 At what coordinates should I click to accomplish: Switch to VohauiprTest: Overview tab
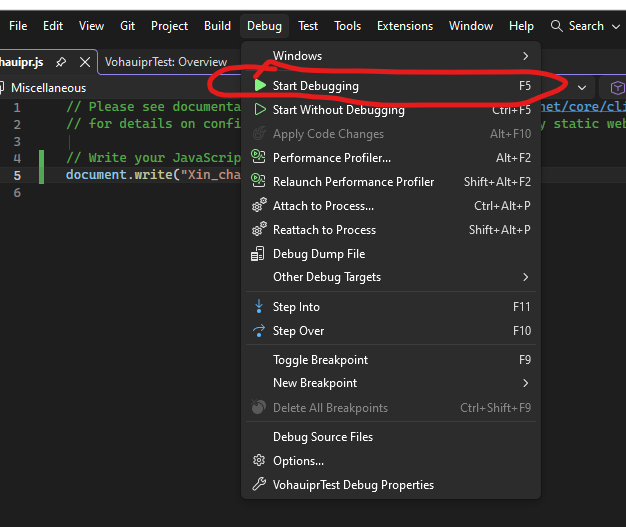point(166,62)
